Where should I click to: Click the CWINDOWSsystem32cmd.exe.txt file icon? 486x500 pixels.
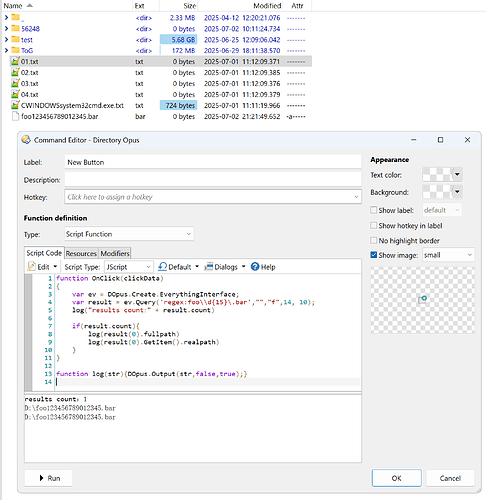point(15,105)
